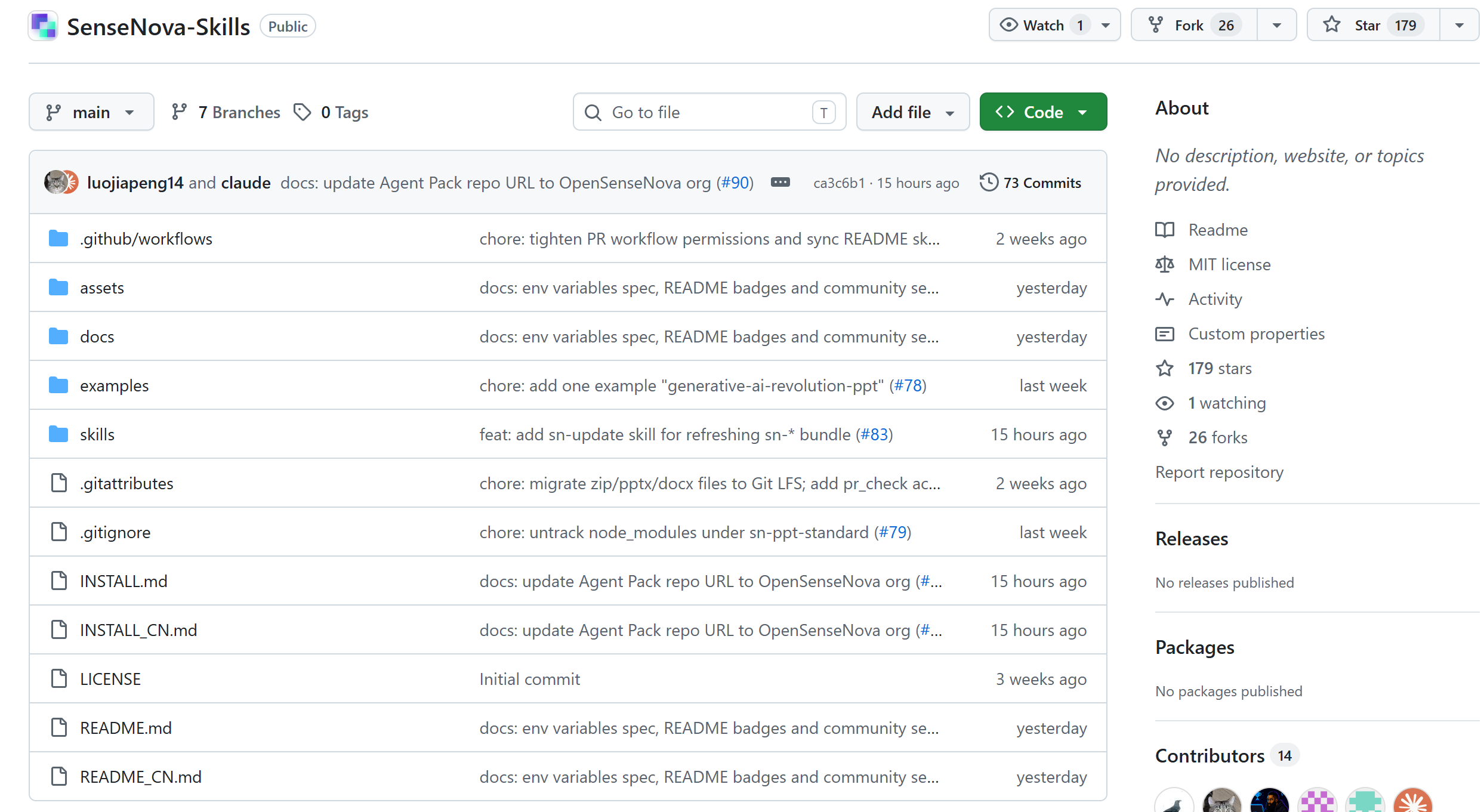1484x812 pixels.
Task: Click the folder icon beside skills
Action: tap(58, 434)
